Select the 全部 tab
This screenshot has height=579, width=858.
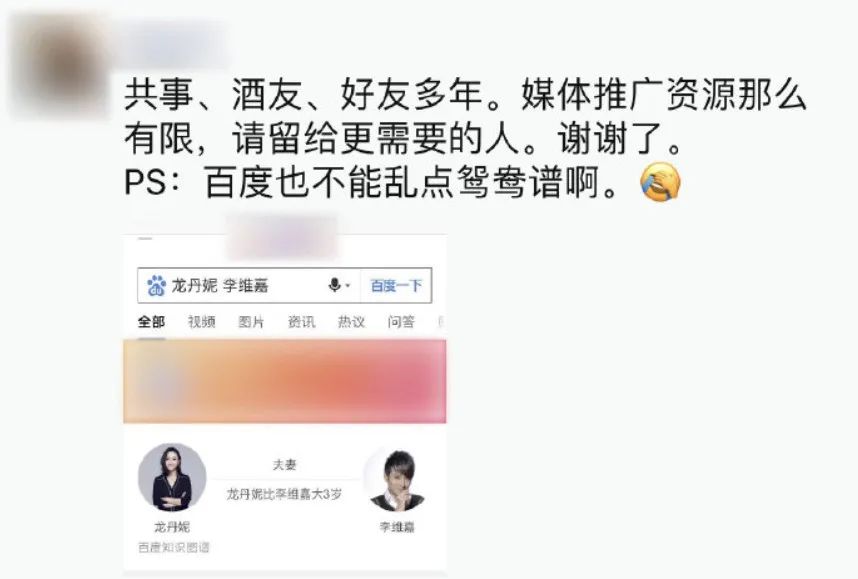coord(151,322)
